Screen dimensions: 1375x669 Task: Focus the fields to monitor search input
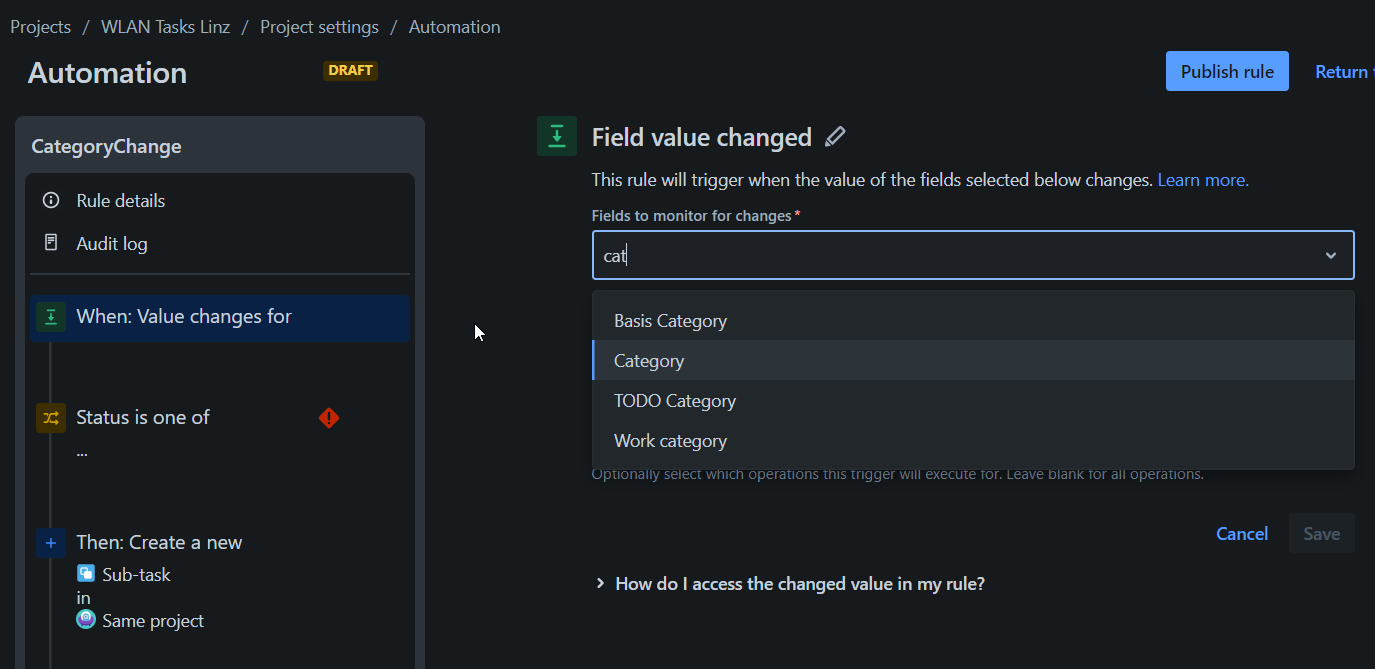click(950, 256)
